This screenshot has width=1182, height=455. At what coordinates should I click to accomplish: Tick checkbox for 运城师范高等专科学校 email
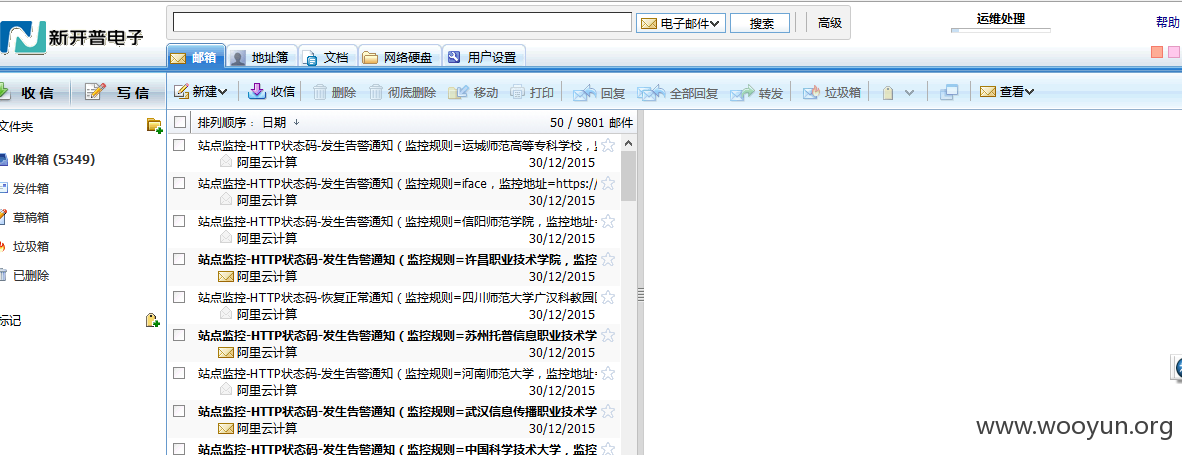[x=179, y=145]
